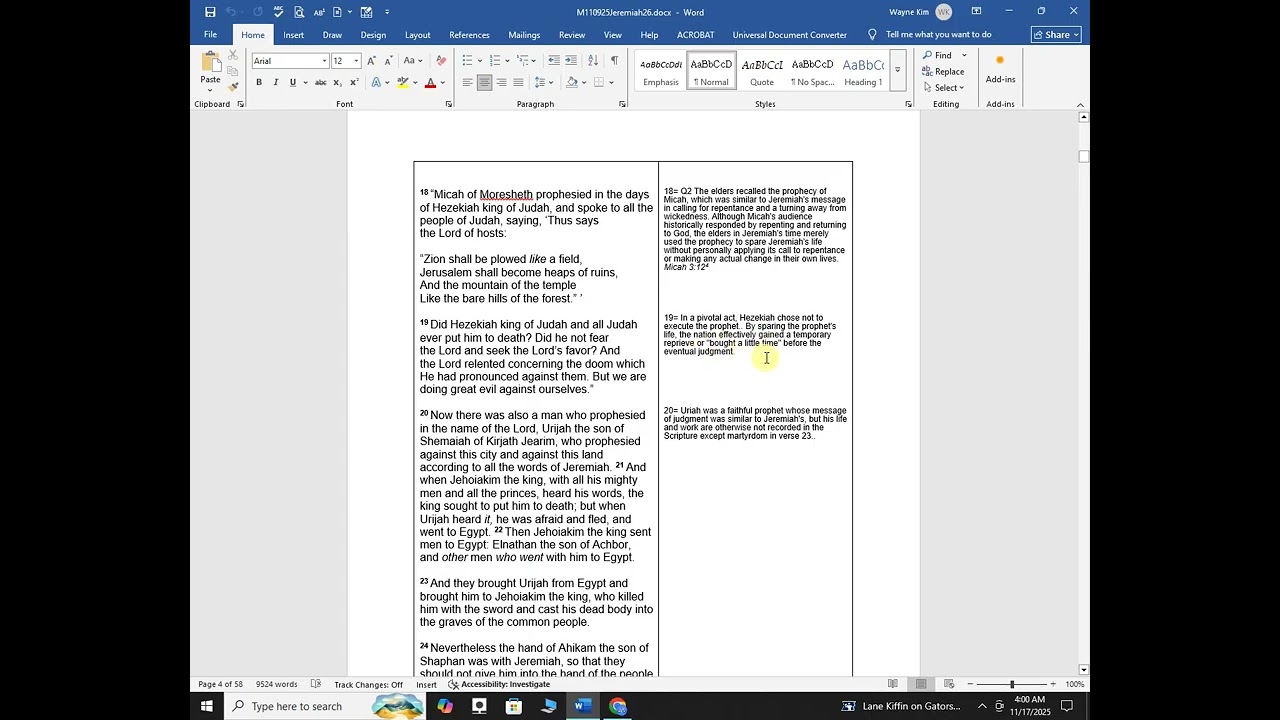
Task: Toggle Insert/Overtype mode in status bar
Action: pyautogui.click(x=426, y=684)
